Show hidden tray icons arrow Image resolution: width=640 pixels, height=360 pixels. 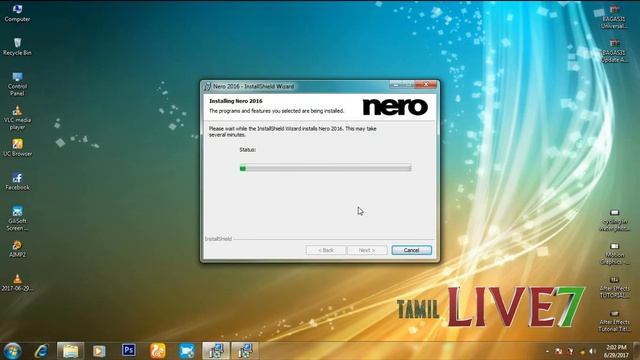pyautogui.click(x=547, y=351)
